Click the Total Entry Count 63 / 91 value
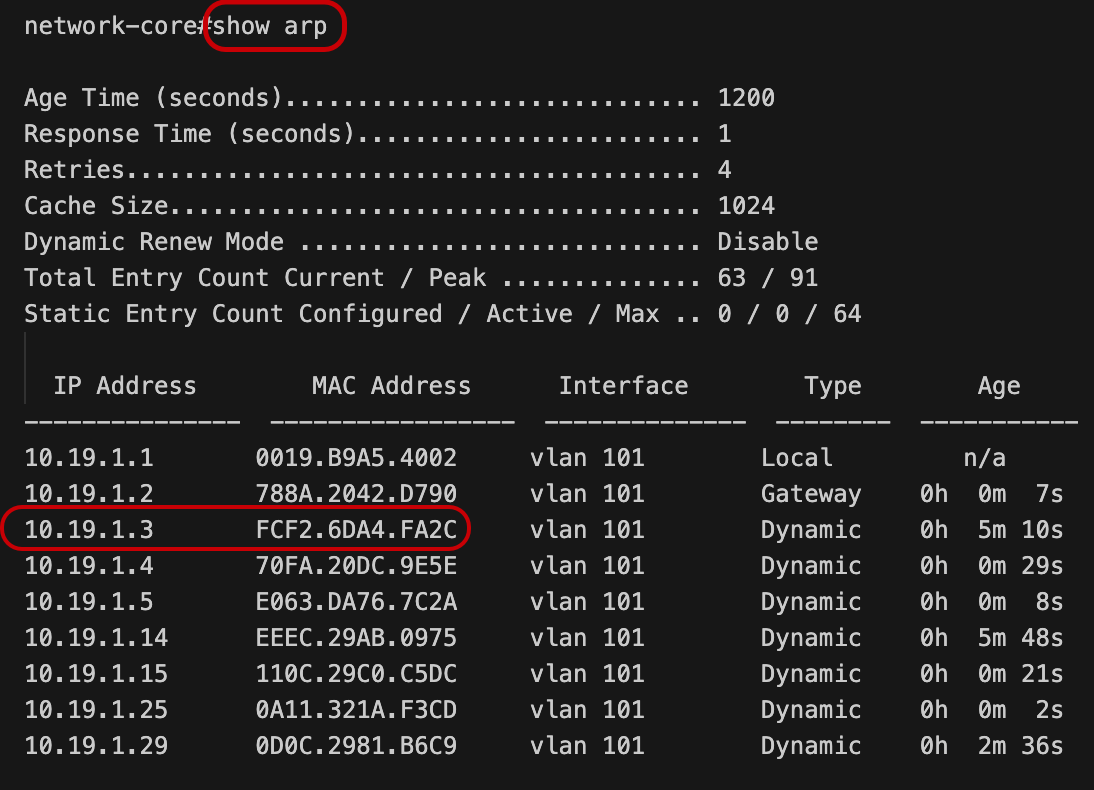Screen dimensions: 1094x790 (767, 278)
